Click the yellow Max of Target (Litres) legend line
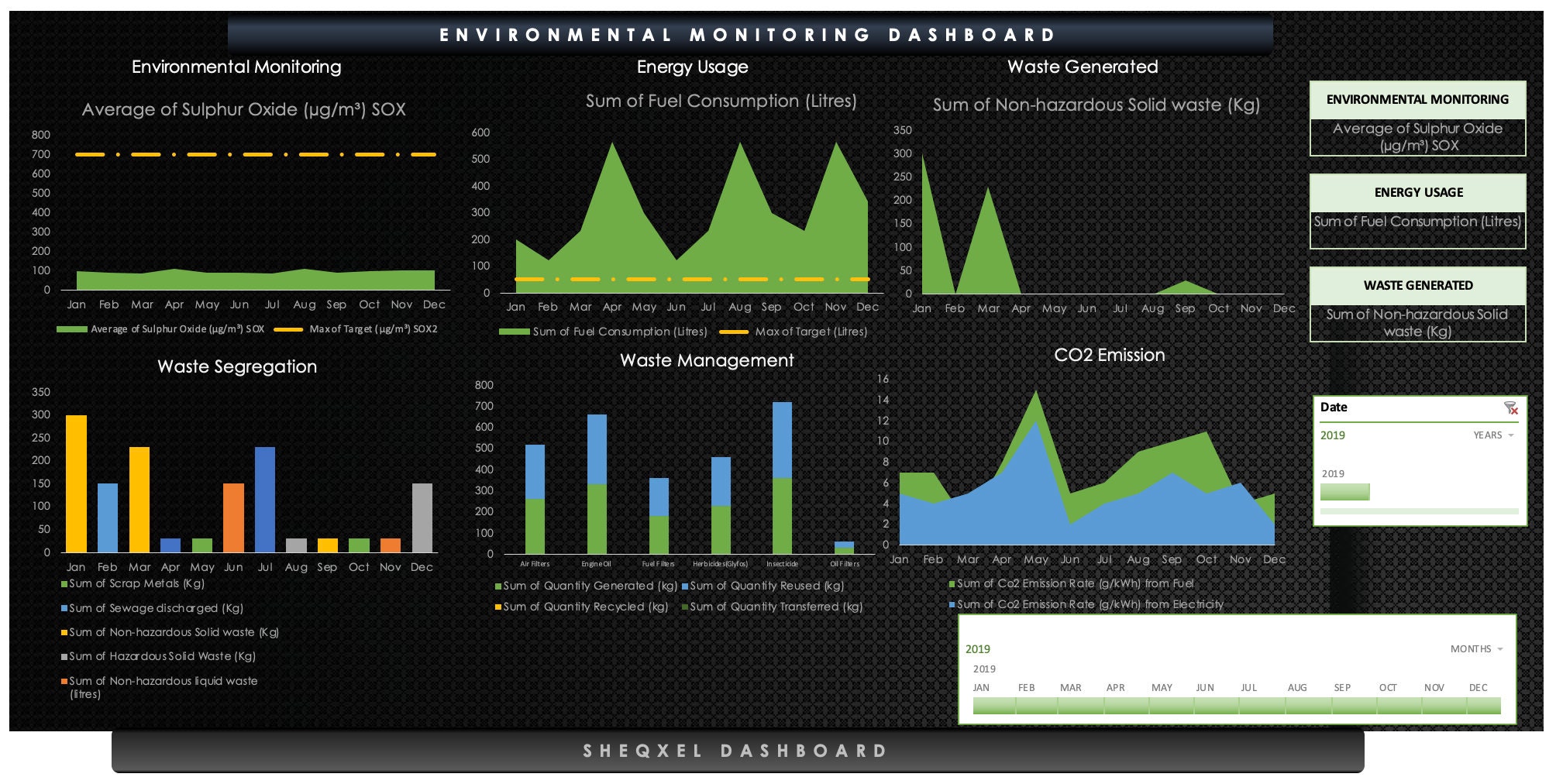Screen dimensions: 1556x784 pos(736,330)
